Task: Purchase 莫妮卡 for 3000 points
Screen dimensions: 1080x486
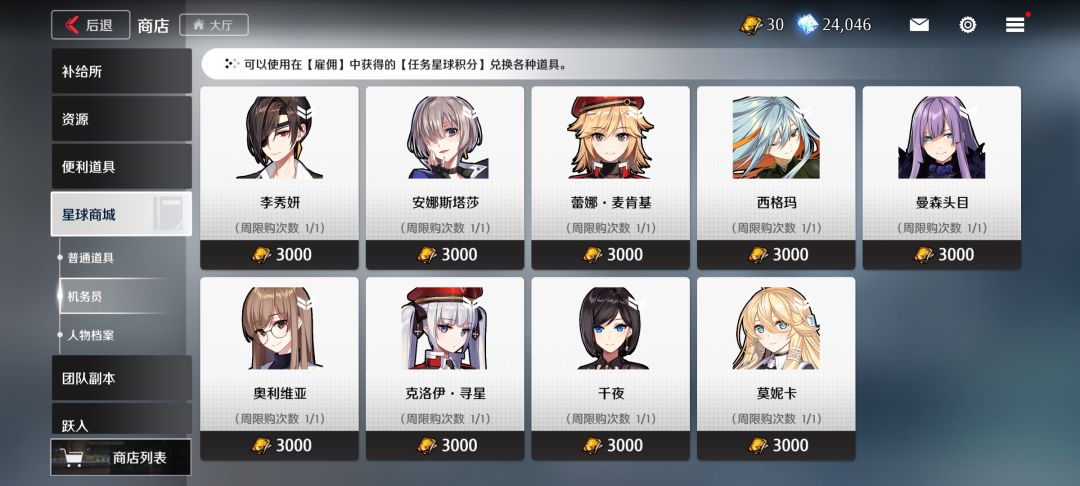Action: (776, 446)
